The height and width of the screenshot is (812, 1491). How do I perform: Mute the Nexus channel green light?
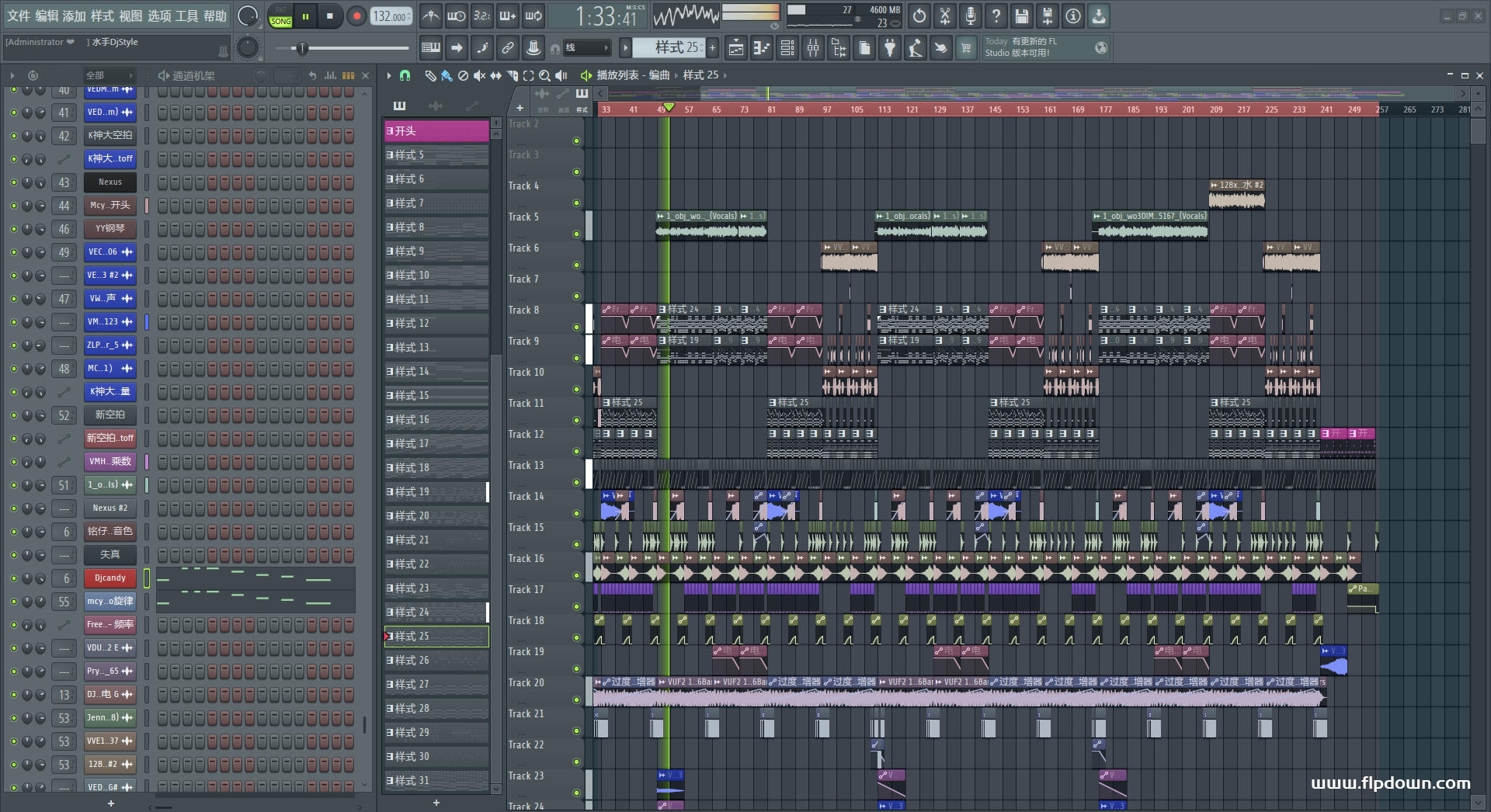click(x=13, y=182)
